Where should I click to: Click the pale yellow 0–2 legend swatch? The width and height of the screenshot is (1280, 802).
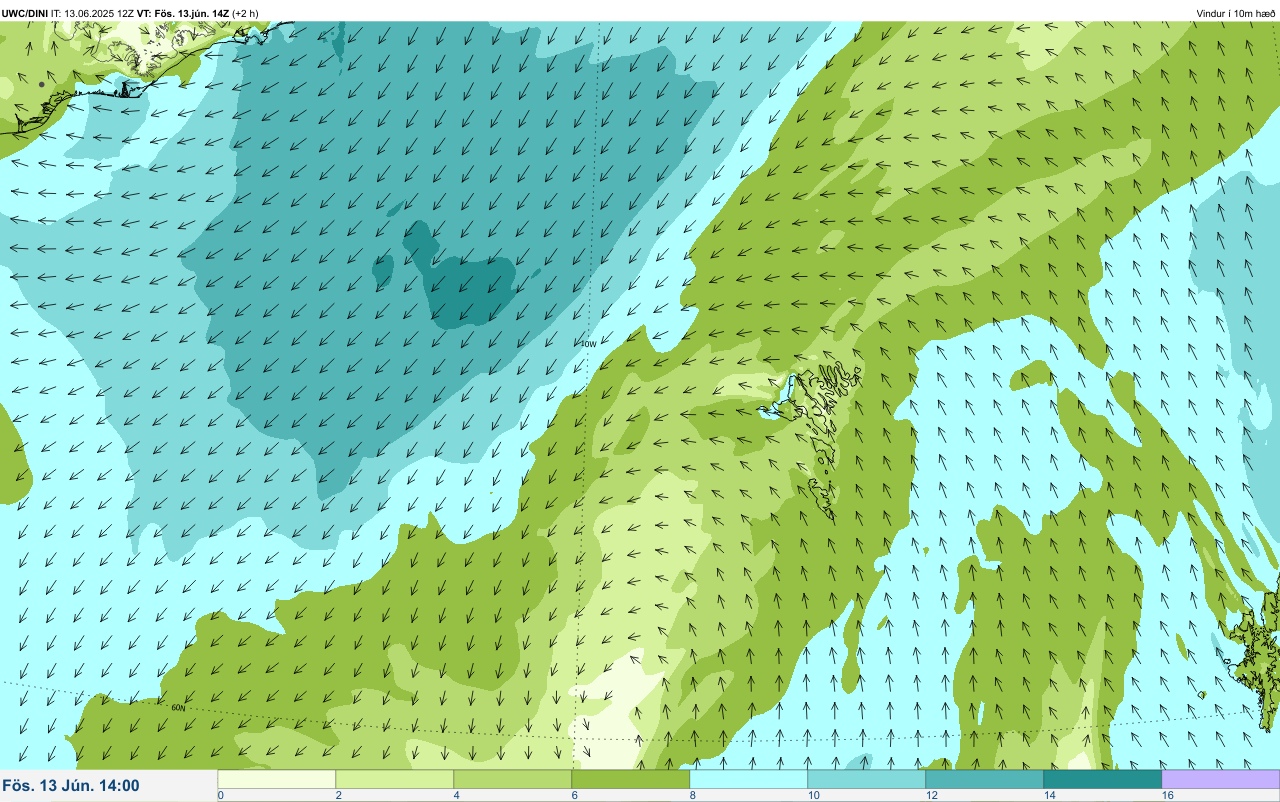coord(277,779)
